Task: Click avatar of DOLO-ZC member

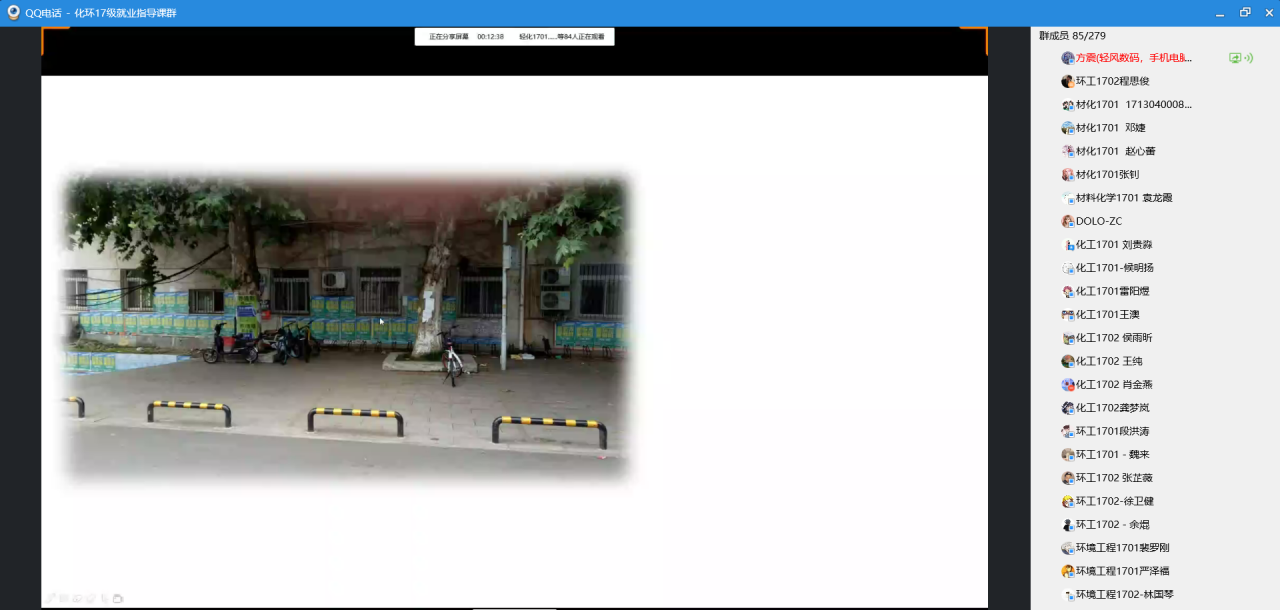Action: point(1068,221)
